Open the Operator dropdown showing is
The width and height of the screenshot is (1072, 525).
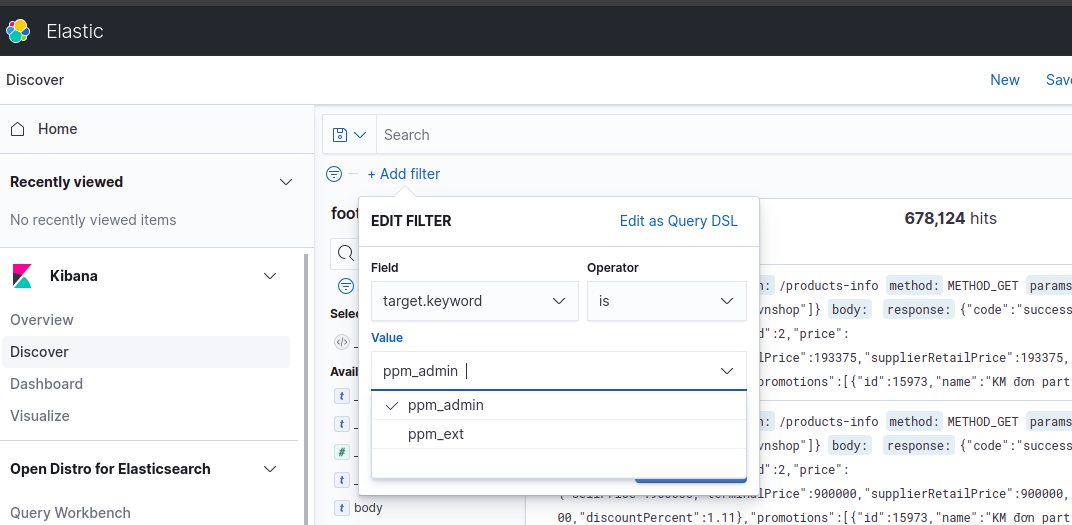667,301
